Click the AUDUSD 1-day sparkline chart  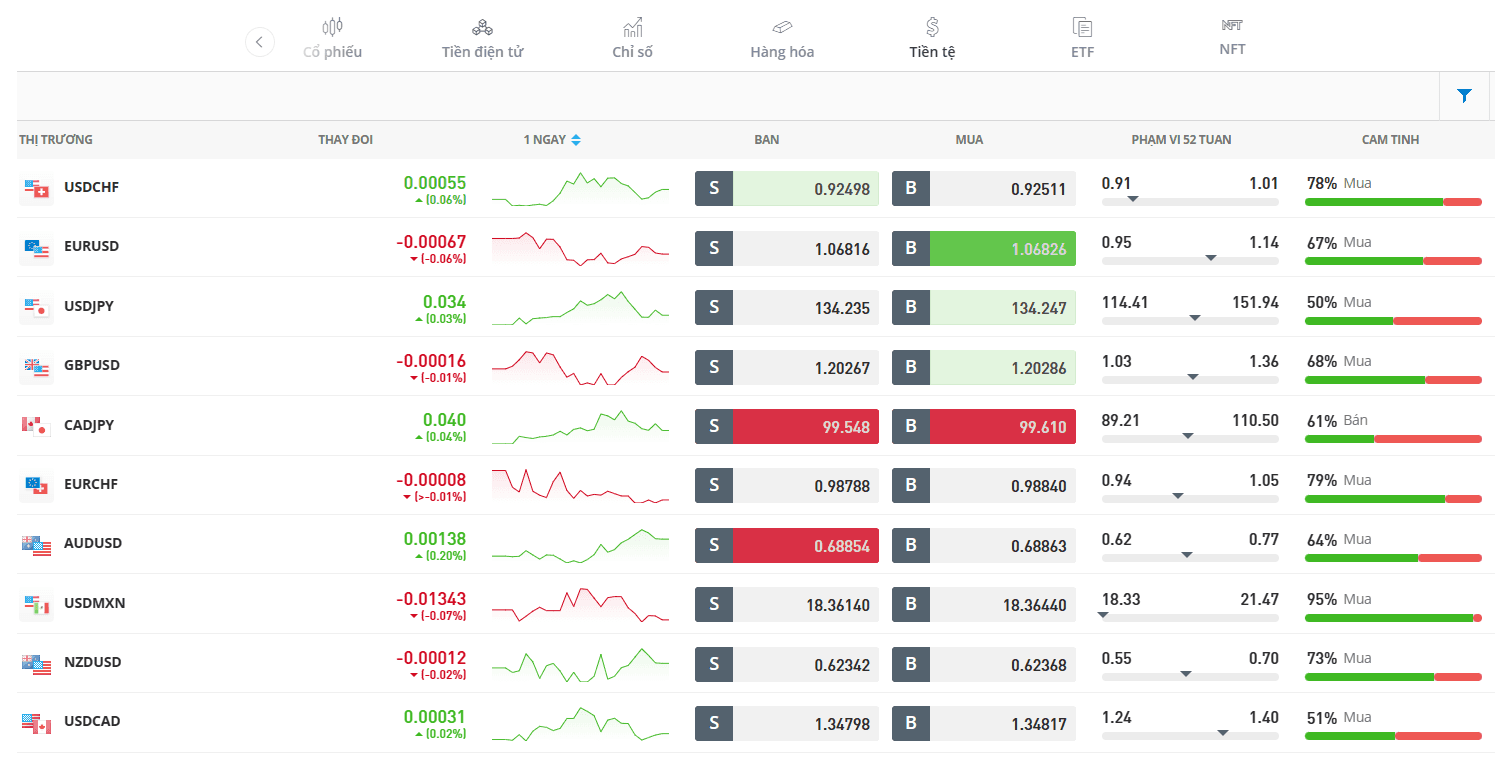(580, 545)
